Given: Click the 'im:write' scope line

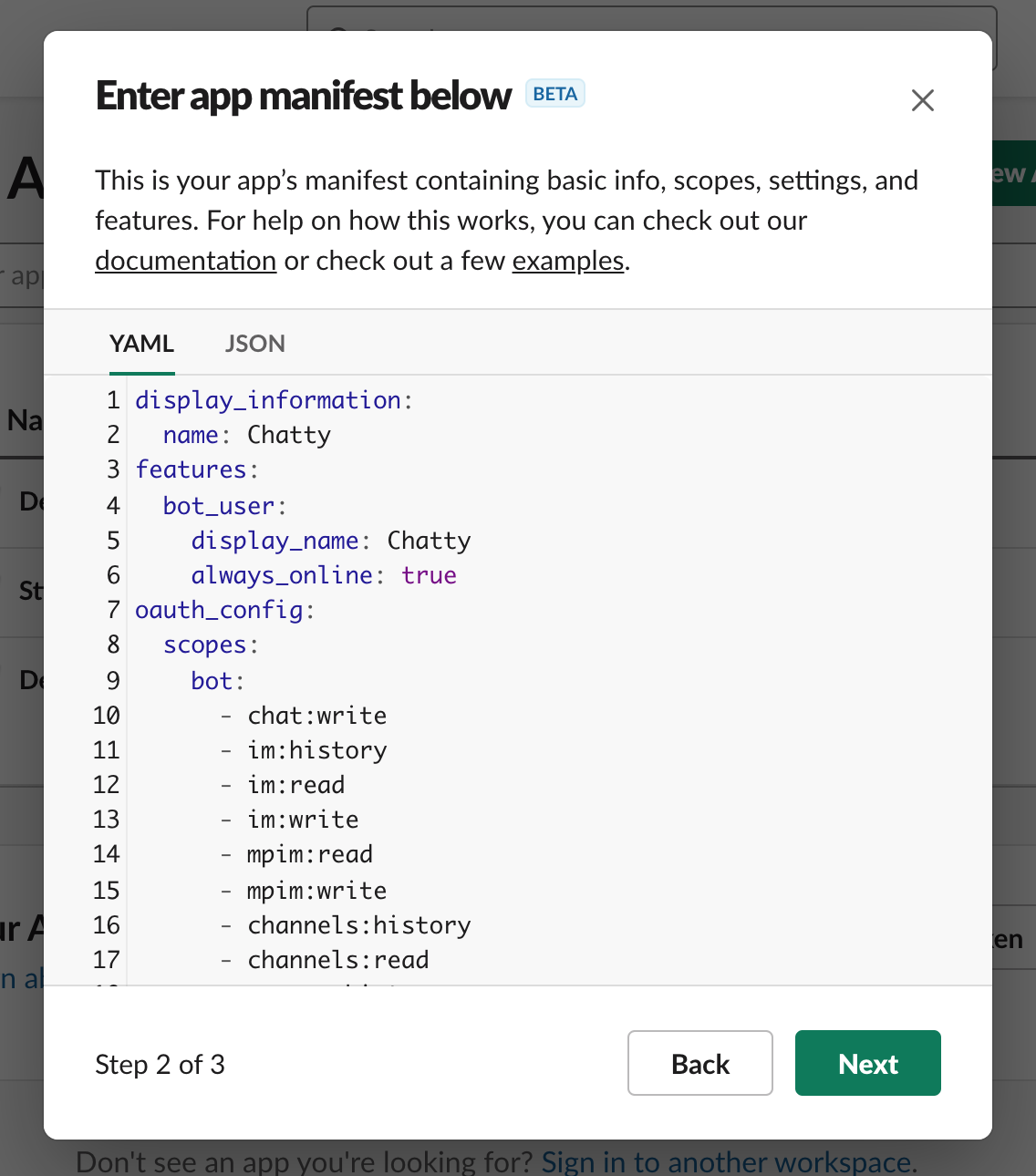Looking at the screenshot, I should (289, 820).
